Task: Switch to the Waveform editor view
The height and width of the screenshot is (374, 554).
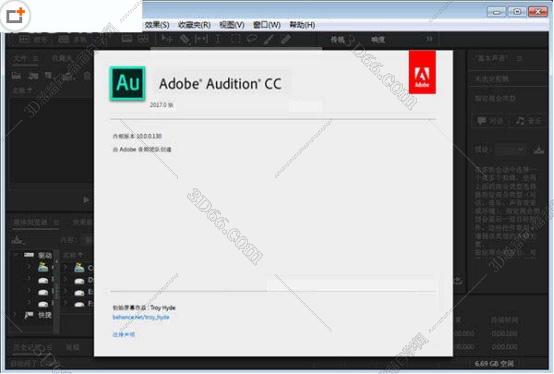Action: [34, 39]
